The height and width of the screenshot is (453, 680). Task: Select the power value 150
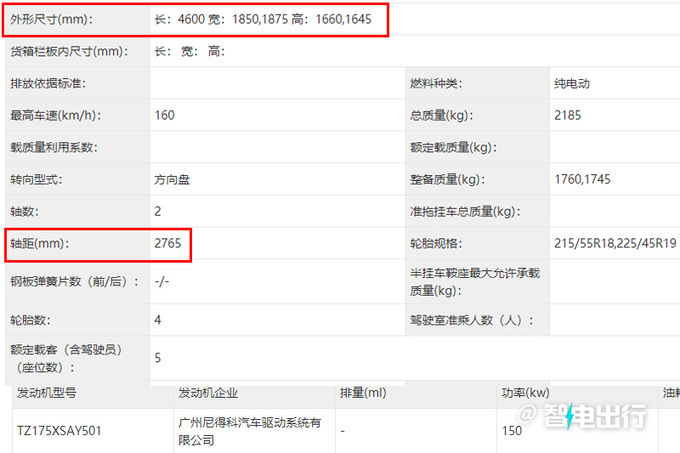coord(511,431)
